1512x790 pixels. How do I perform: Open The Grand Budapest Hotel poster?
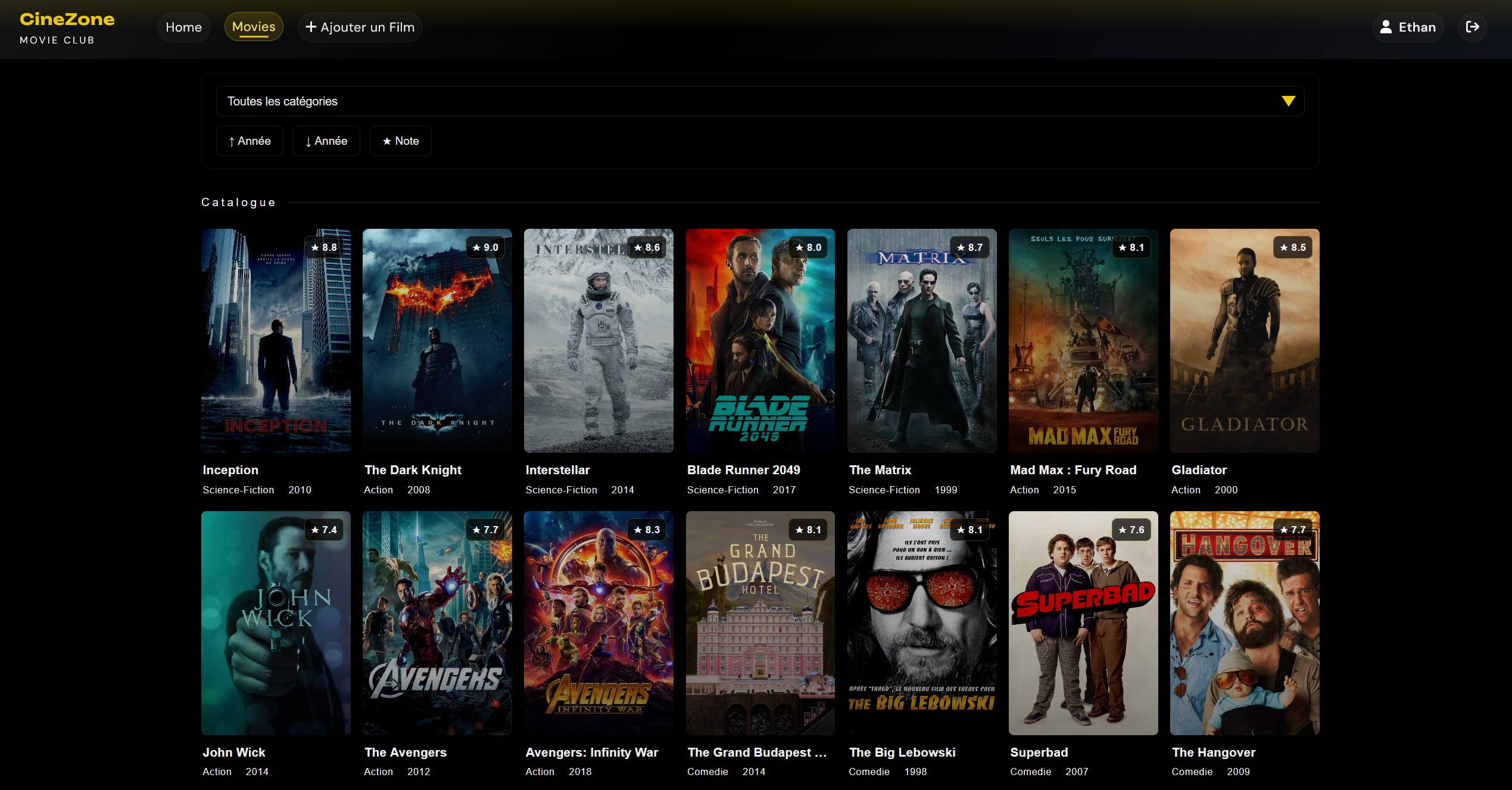coord(760,623)
